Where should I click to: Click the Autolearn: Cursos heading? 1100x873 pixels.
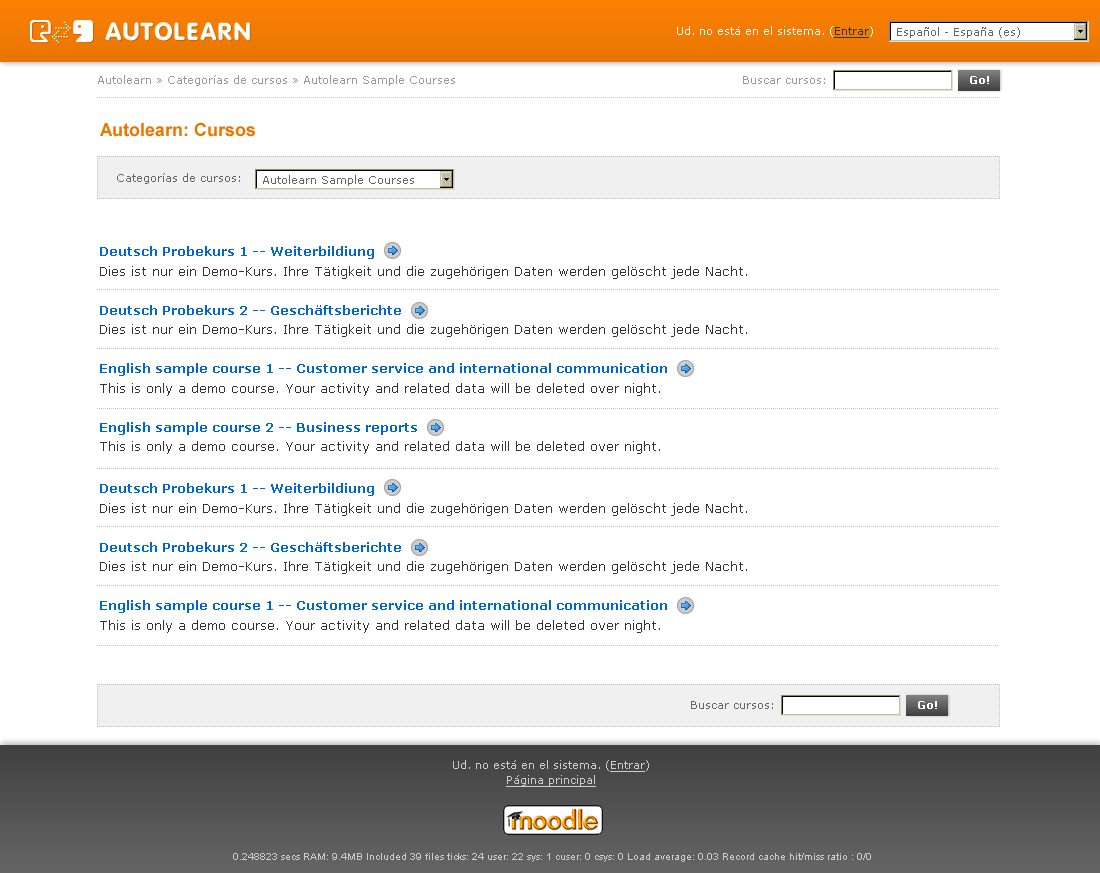[x=177, y=130]
